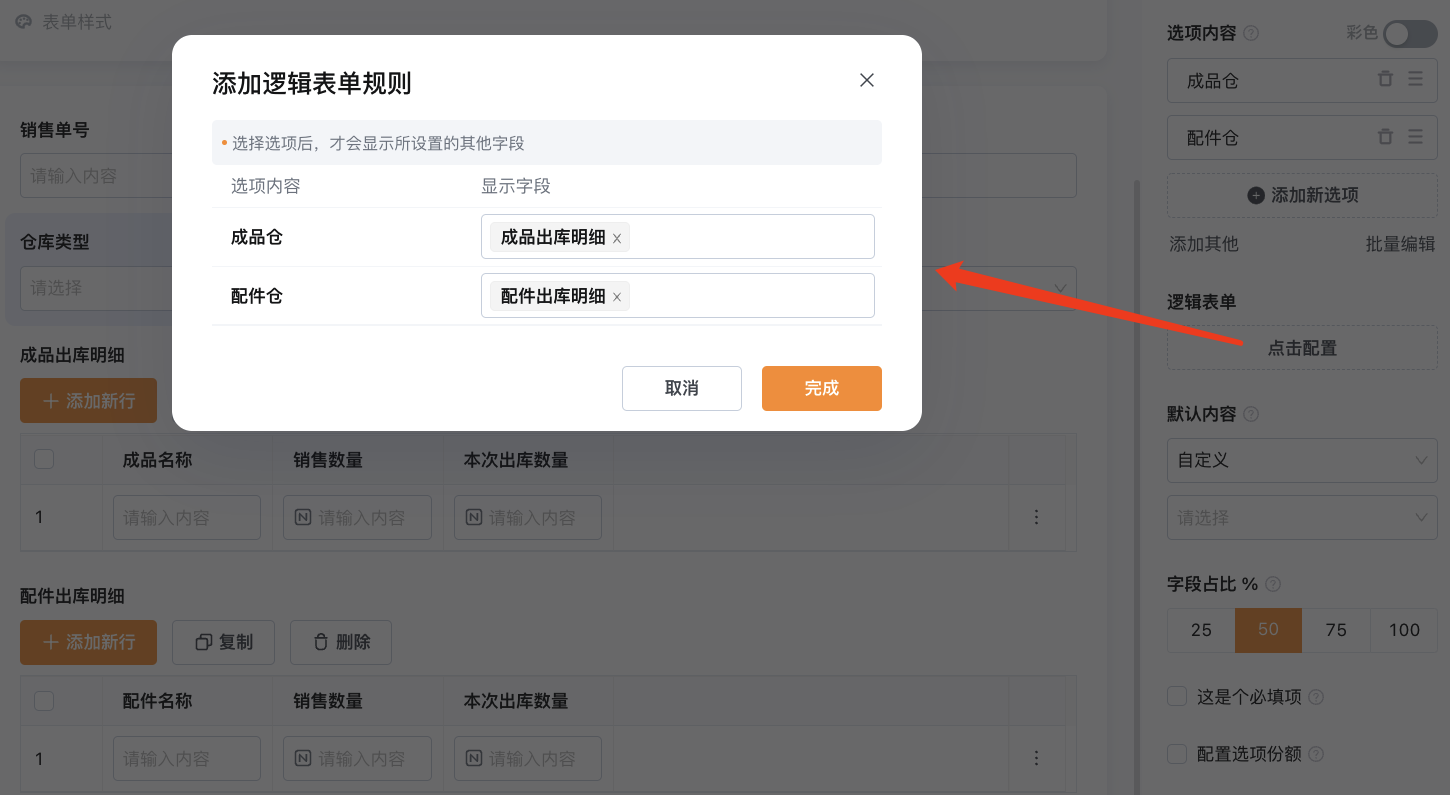Click 删除 button in 配件出库明细
1450x795 pixels.
pyautogui.click(x=341, y=642)
